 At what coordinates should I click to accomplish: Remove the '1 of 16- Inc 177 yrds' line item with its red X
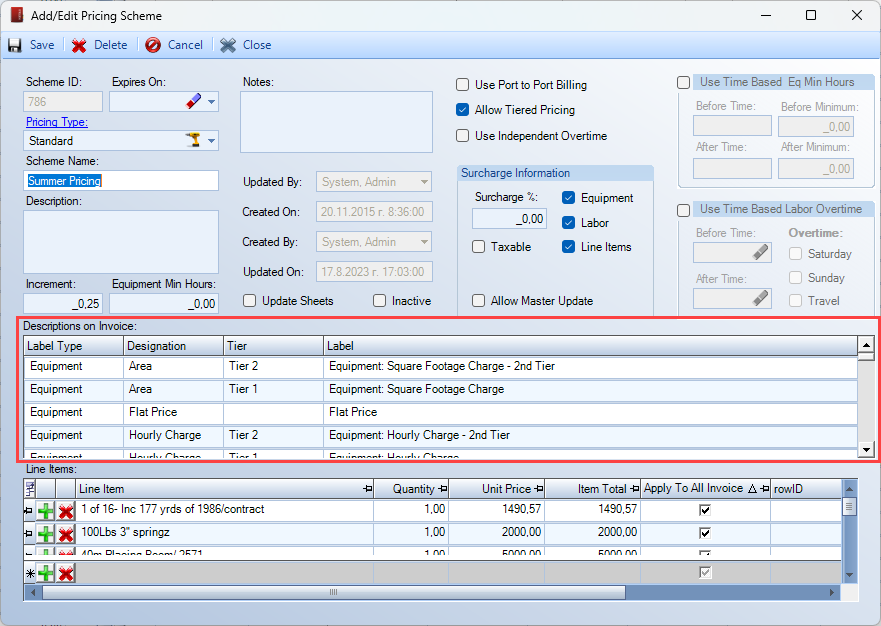point(66,511)
